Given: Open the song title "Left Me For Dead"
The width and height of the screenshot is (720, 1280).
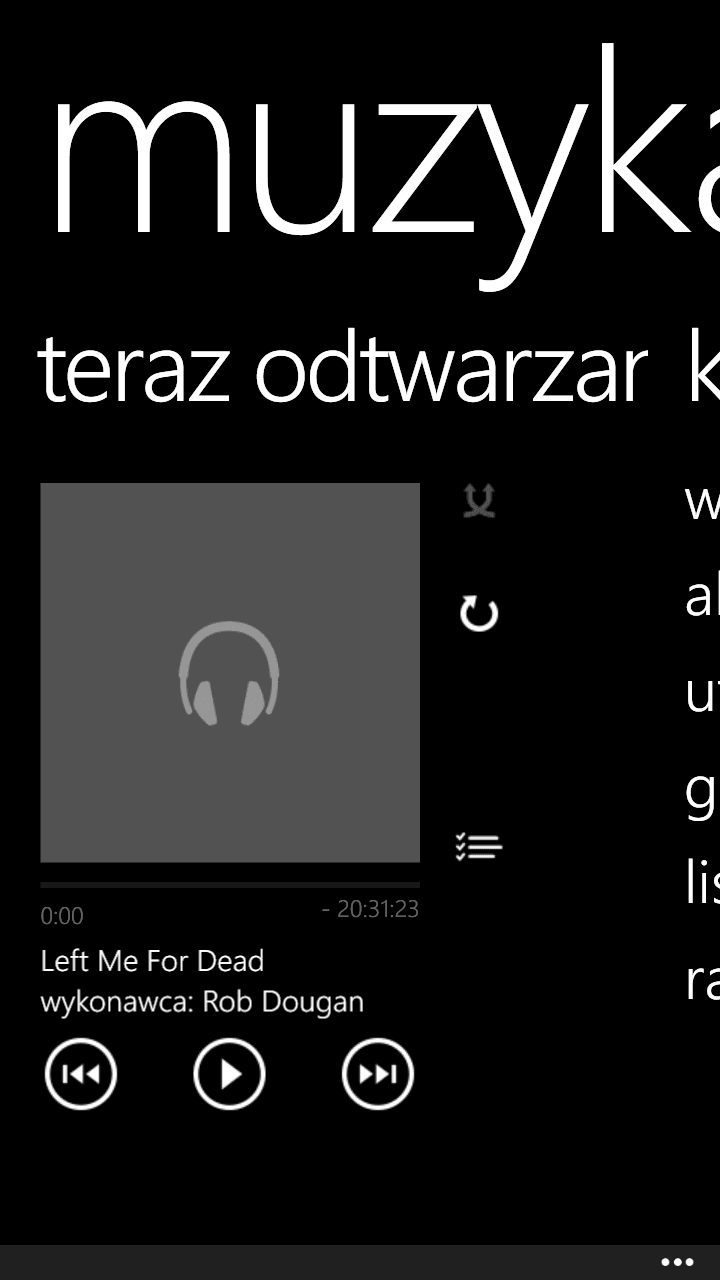Looking at the screenshot, I should (152, 961).
